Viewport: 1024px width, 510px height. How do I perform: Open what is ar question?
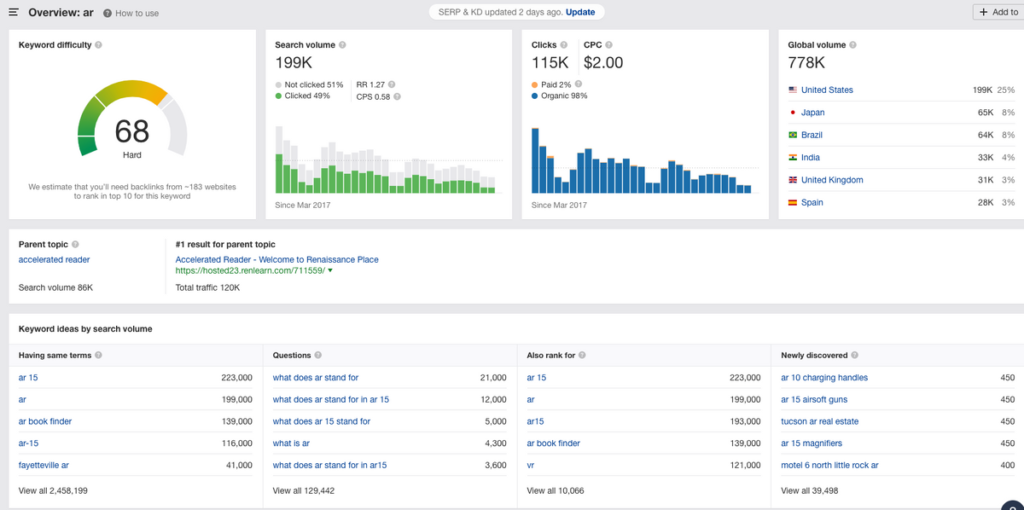click(291, 443)
